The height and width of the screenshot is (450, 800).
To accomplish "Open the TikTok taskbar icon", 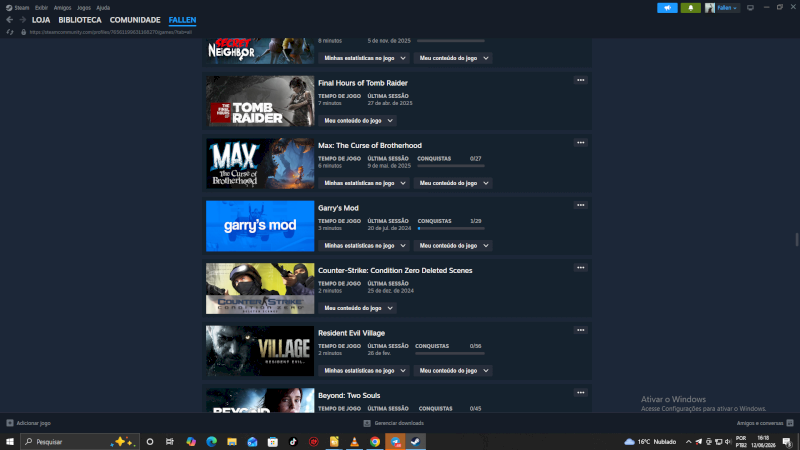I will pos(293,441).
